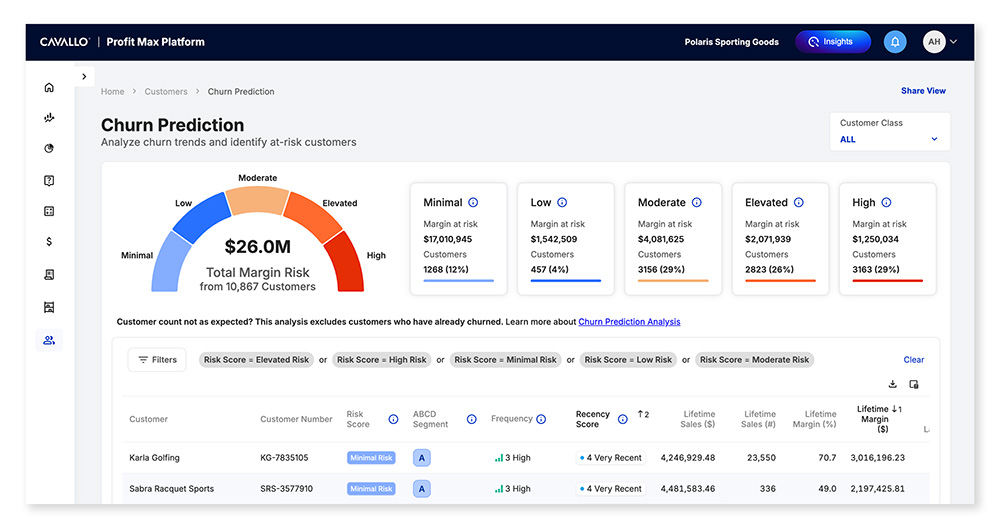Screen dimensions: 1000x528
Task: Click the Home icon in sidebar
Action: point(49,87)
